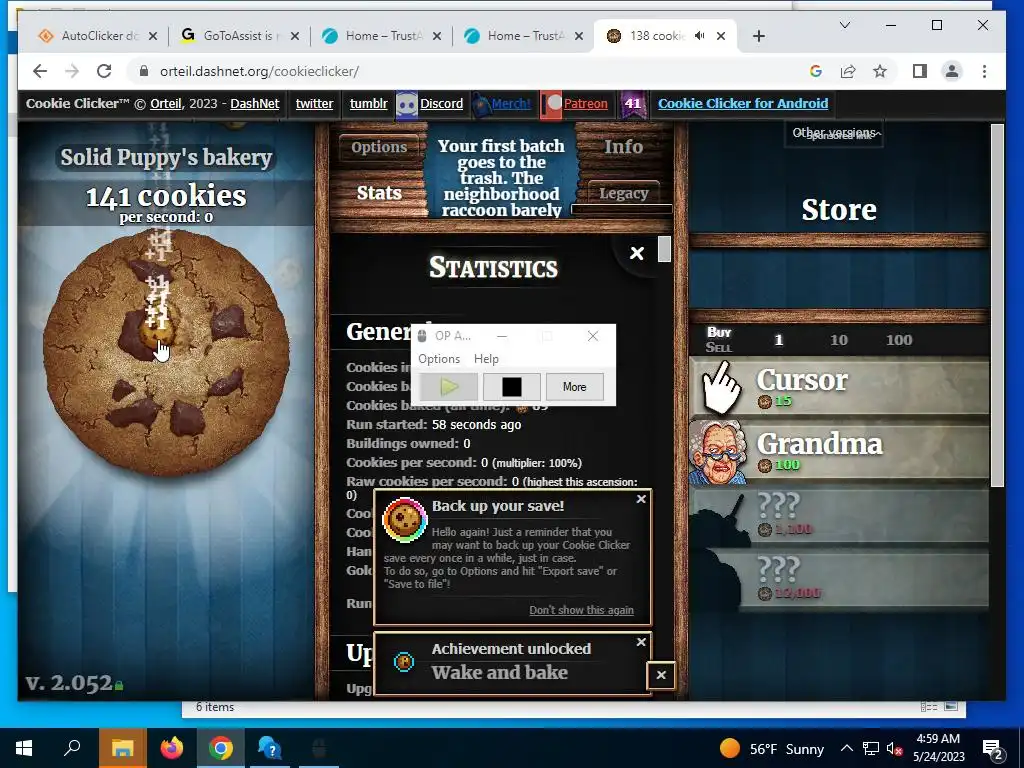Viewport: 1024px width, 768px height.
Task: Start the OP Auto Clicker play button
Action: click(x=449, y=387)
